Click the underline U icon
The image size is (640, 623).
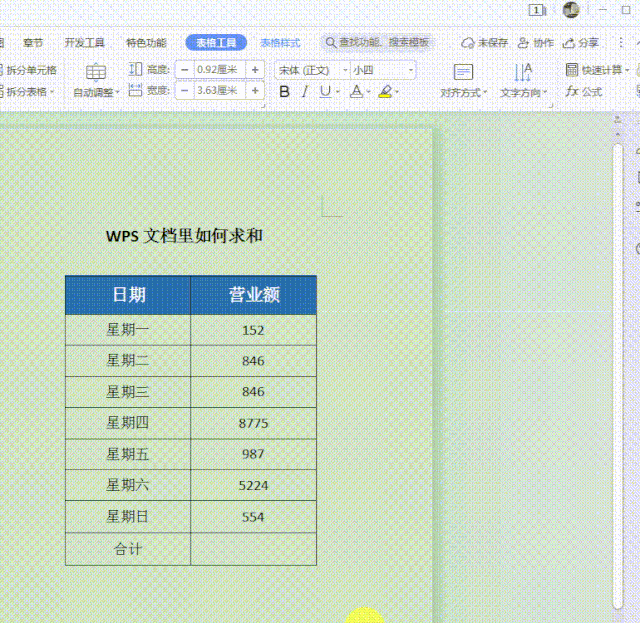click(325, 92)
